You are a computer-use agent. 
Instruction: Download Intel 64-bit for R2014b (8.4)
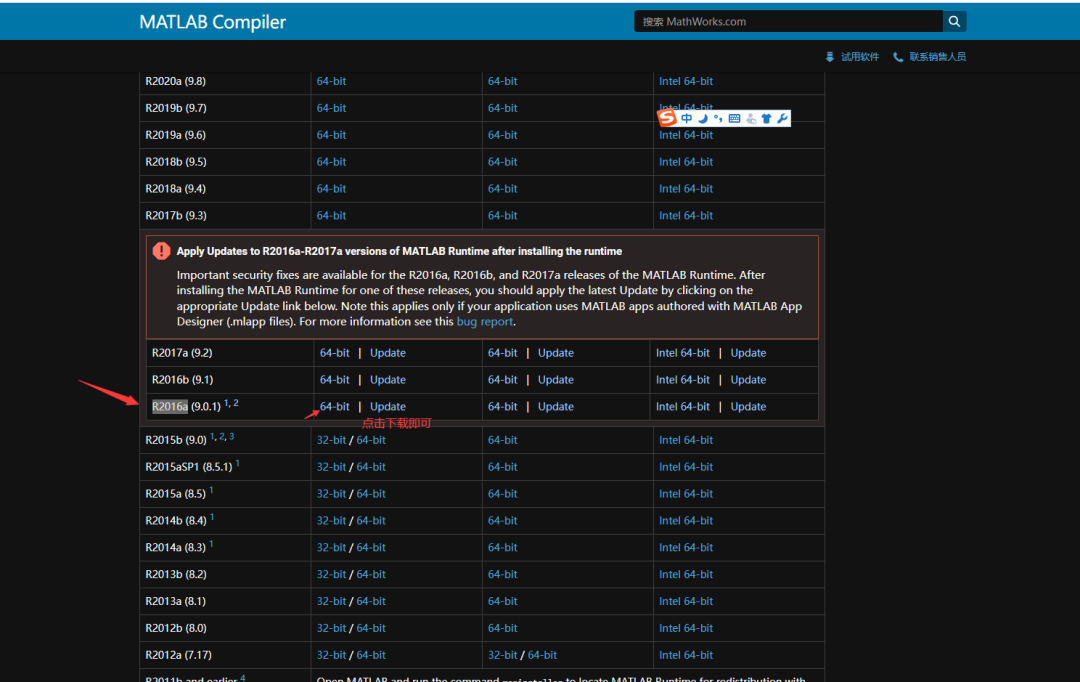[685, 521]
